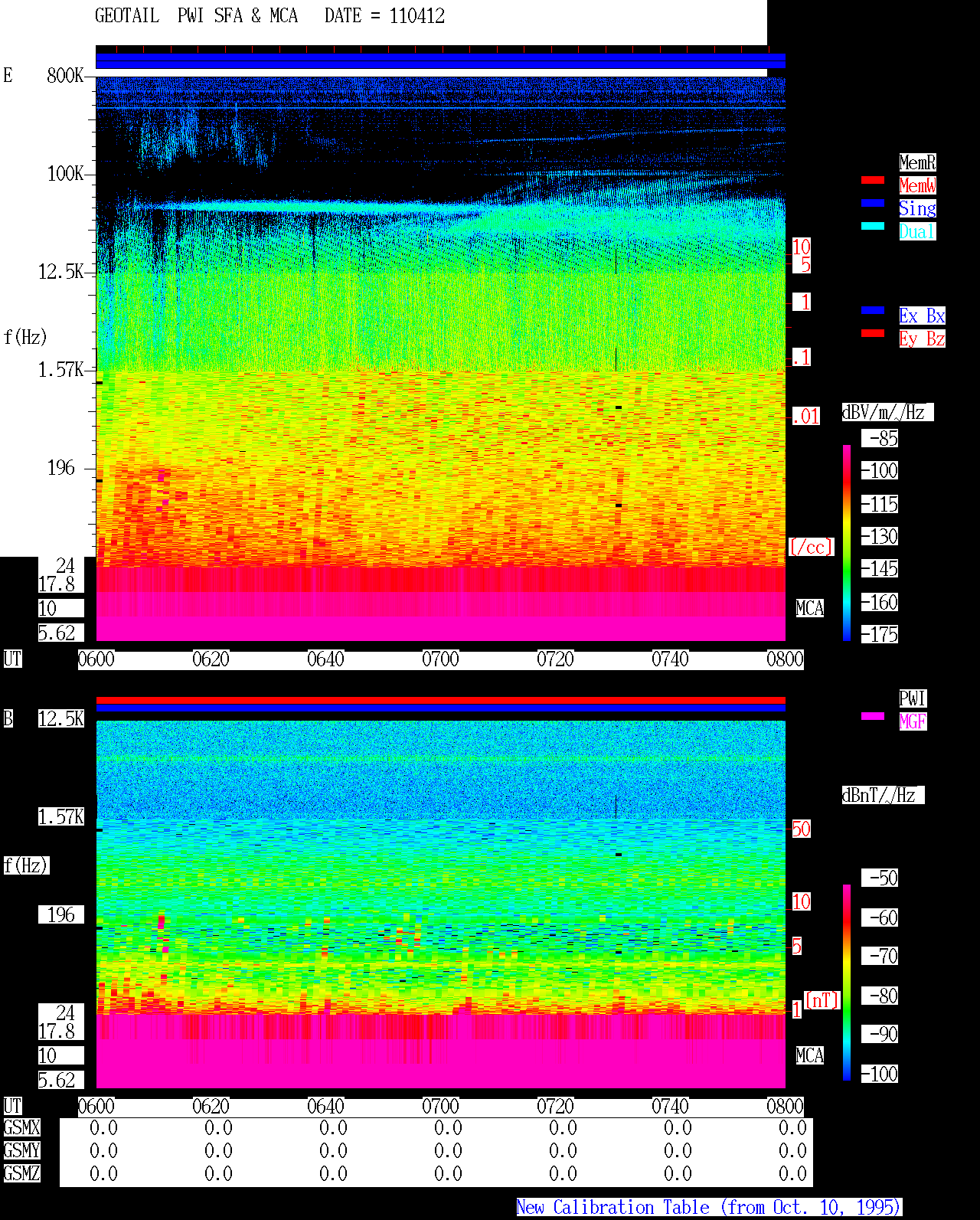Image resolution: width=980 pixels, height=1220 pixels.
Task: Click the blue Sing legend swatch
Action: [x=873, y=203]
